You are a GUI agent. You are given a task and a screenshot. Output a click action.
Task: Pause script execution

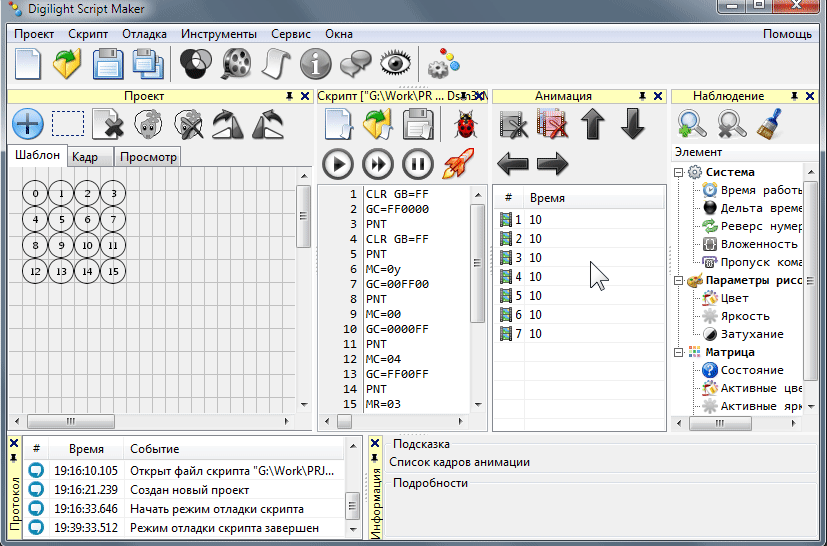click(418, 164)
